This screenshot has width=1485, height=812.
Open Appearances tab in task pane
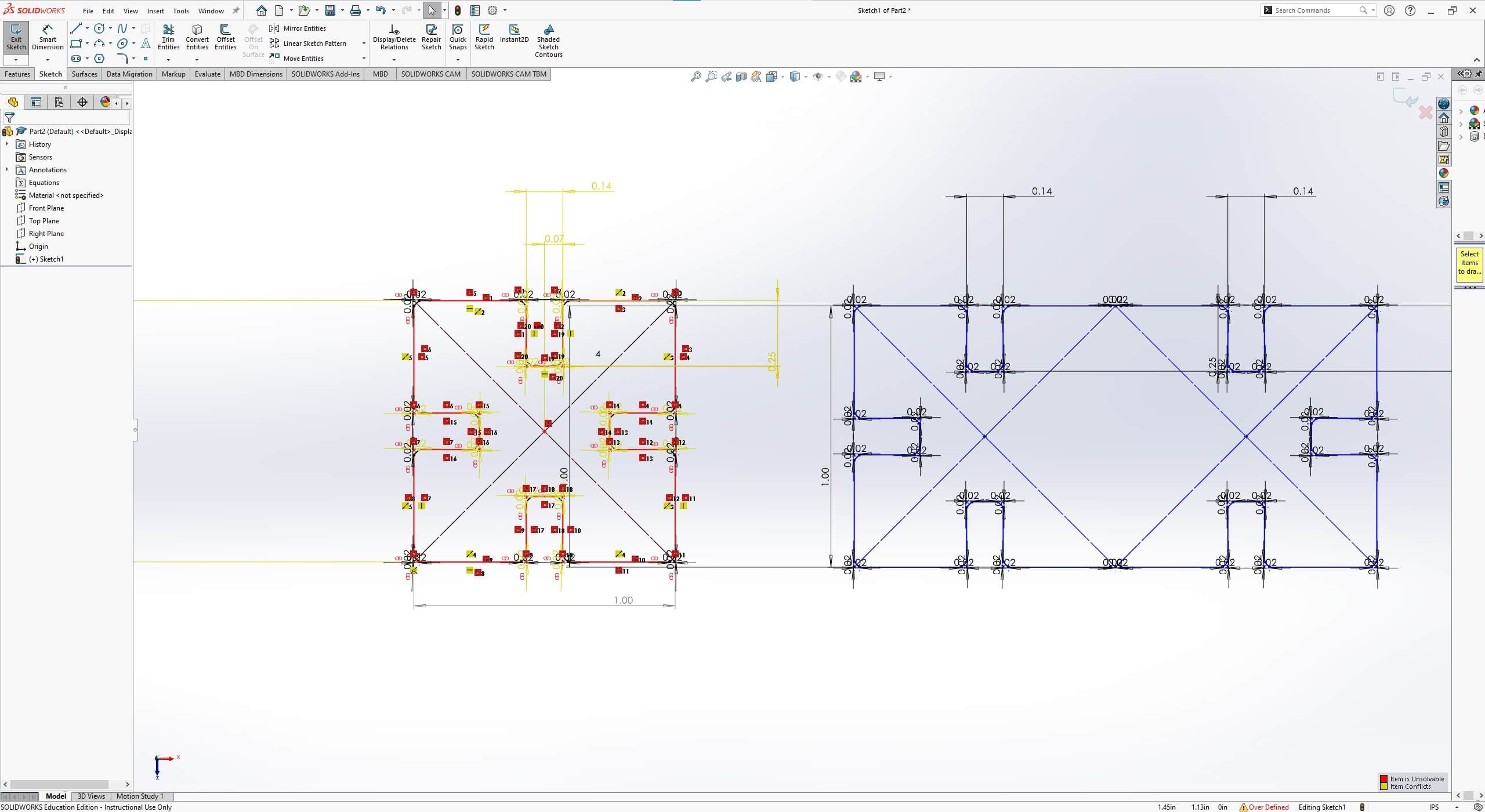click(1444, 173)
